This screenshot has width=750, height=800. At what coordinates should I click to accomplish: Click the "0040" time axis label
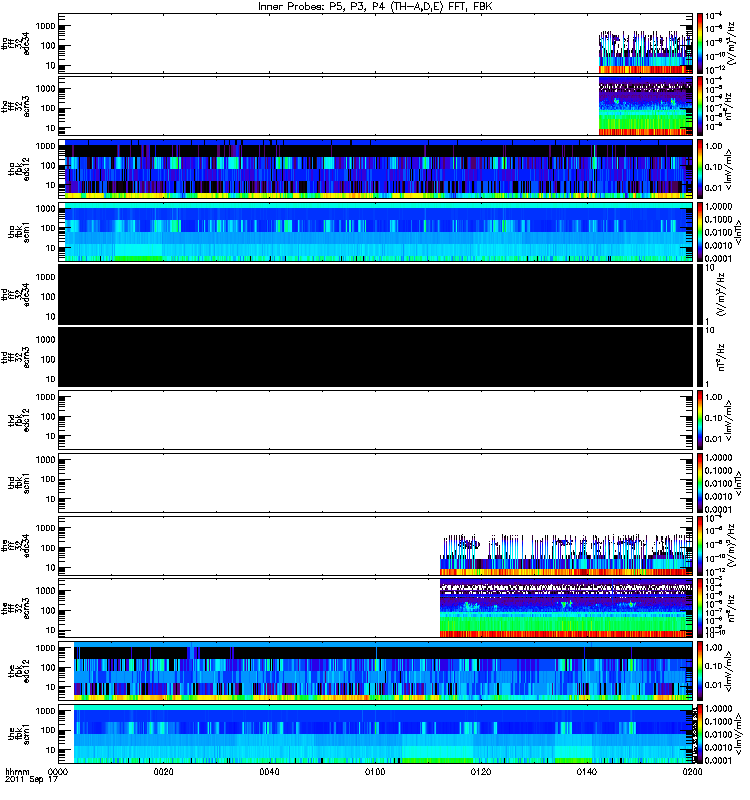(269, 771)
